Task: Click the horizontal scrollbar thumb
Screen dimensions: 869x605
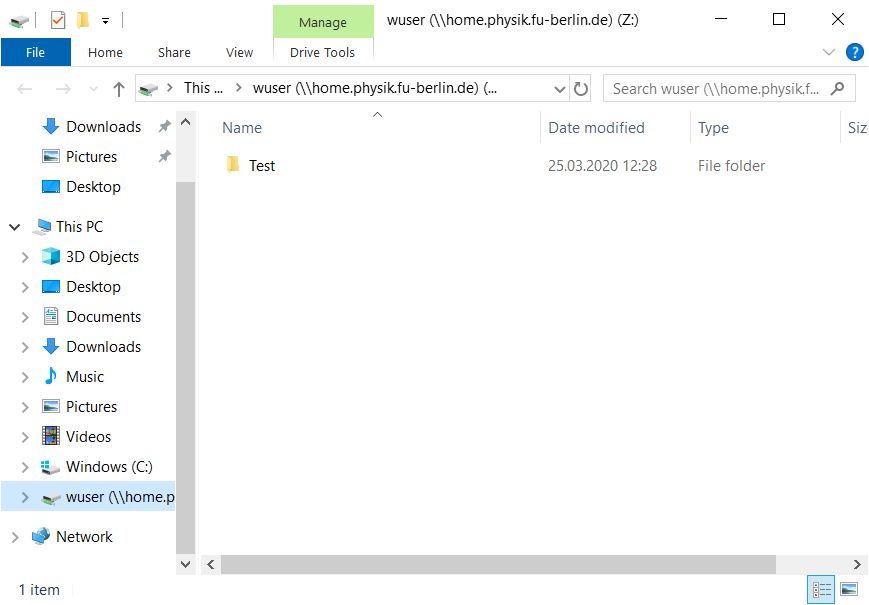Action: [498, 565]
